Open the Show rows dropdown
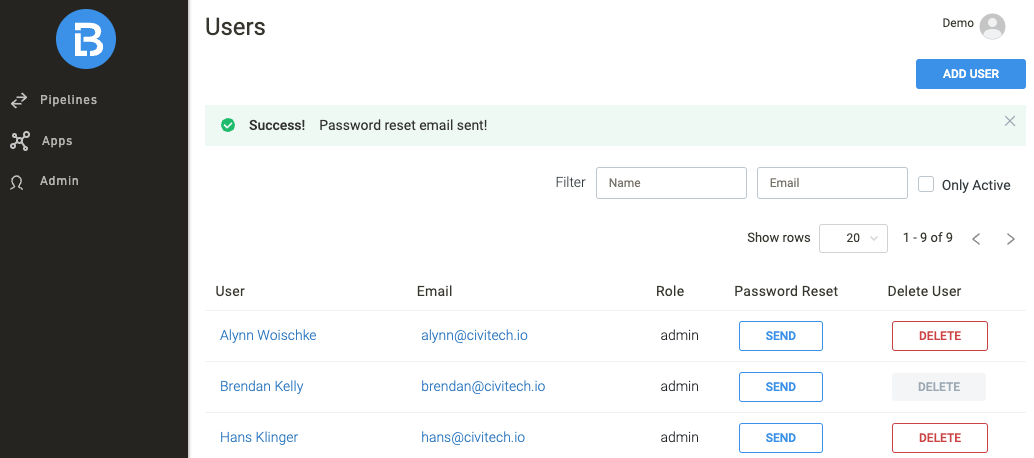 click(853, 238)
